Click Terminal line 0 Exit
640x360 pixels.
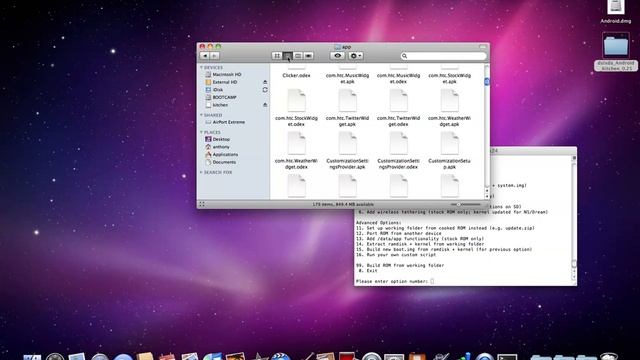pyautogui.click(x=367, y=271)
